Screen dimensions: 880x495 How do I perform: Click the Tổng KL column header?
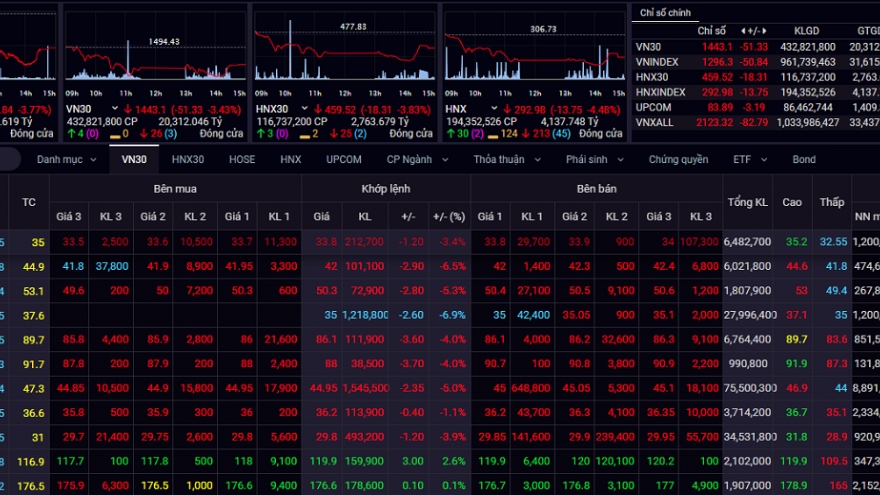pyautogui.click(x=747, y=202)
